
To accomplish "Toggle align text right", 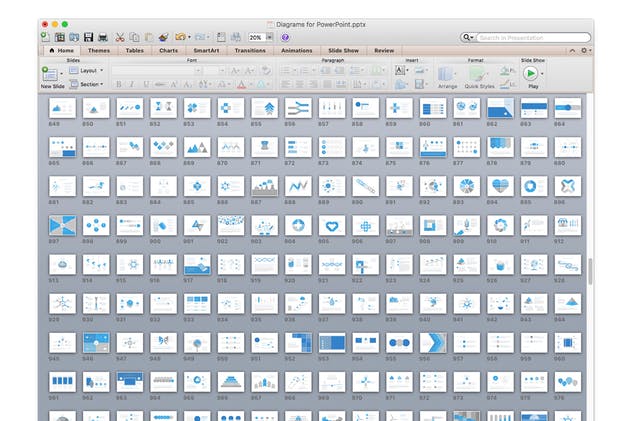I will click(313, 85).
